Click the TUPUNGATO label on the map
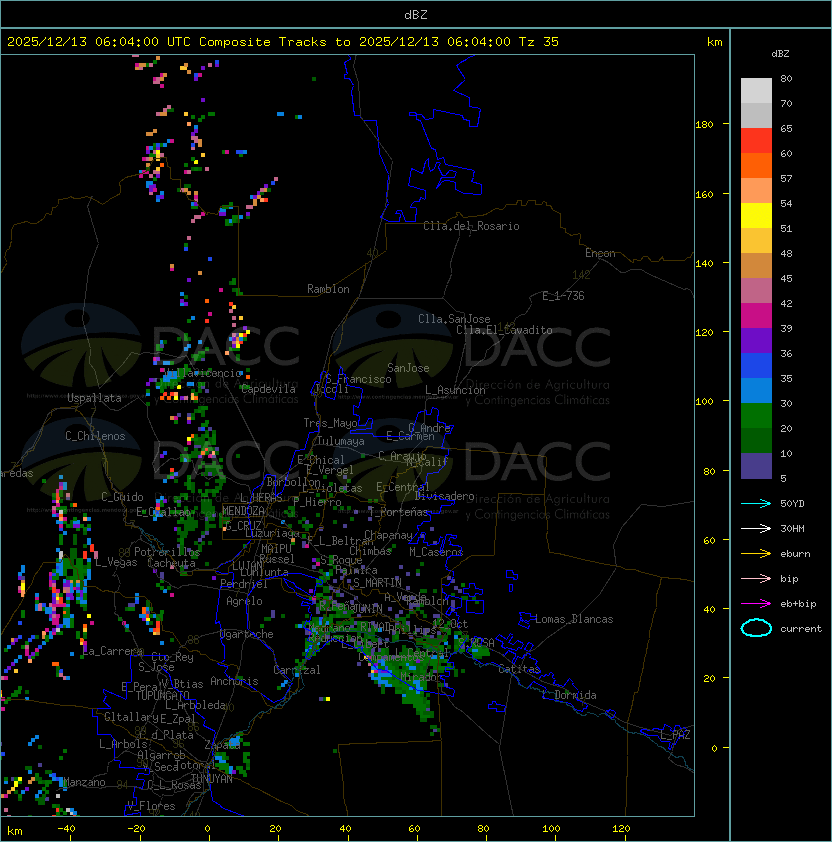 click(x=162, y=695)
